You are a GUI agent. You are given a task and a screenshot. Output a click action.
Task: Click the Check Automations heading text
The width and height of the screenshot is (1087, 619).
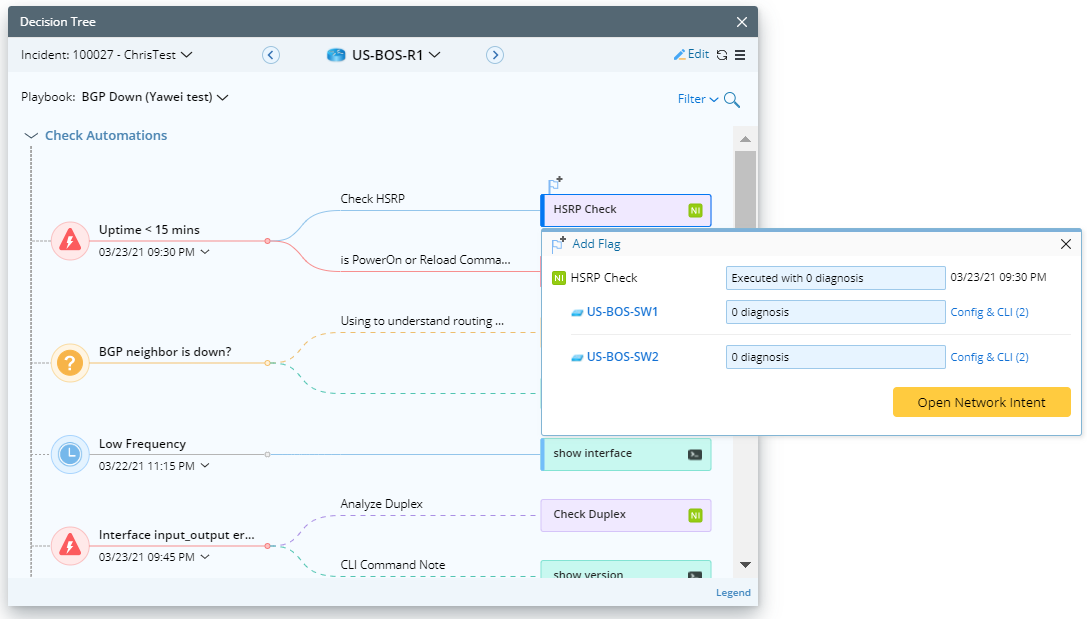pos(106,136)
